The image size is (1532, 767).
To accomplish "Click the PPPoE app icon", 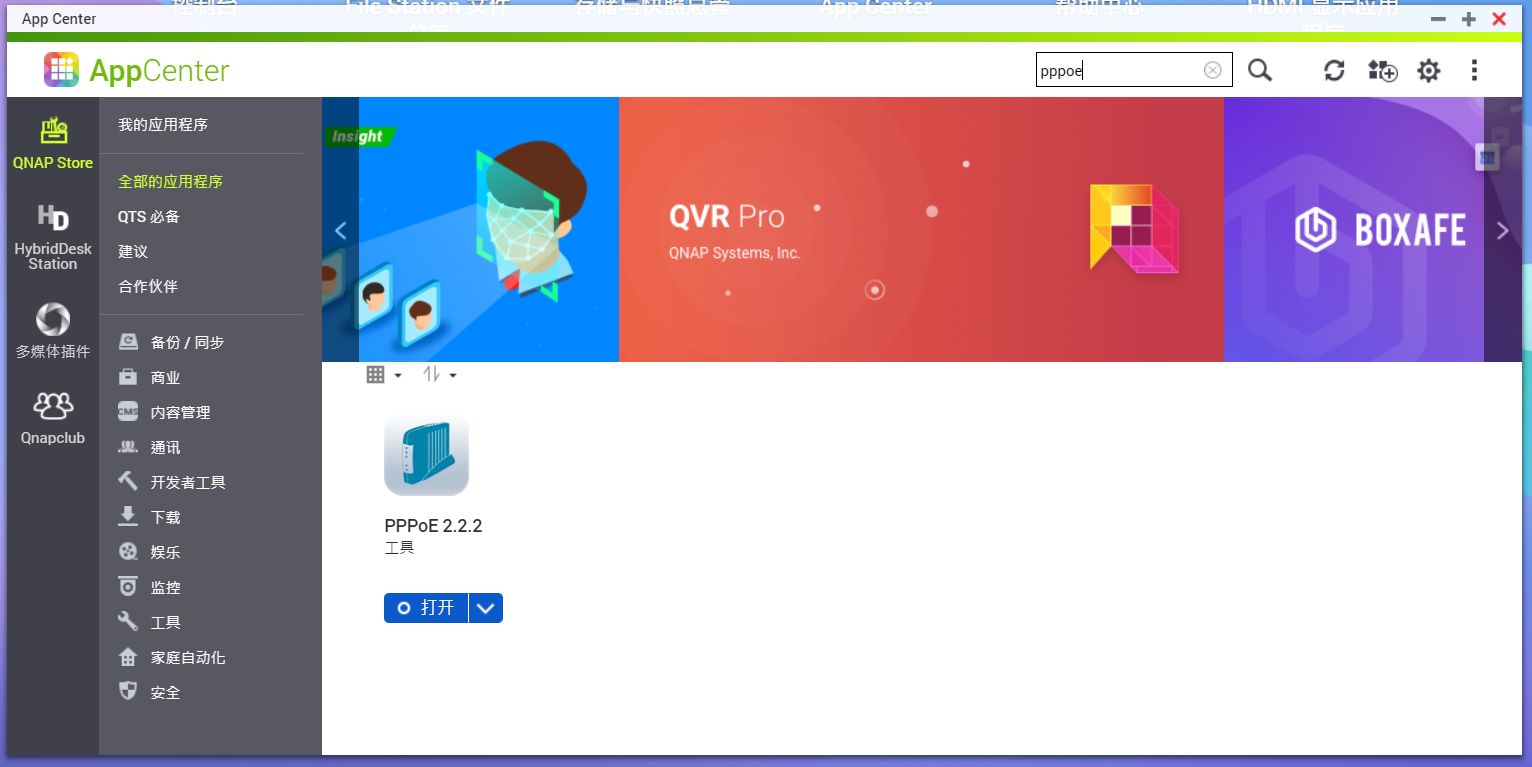I will point(426,455).
